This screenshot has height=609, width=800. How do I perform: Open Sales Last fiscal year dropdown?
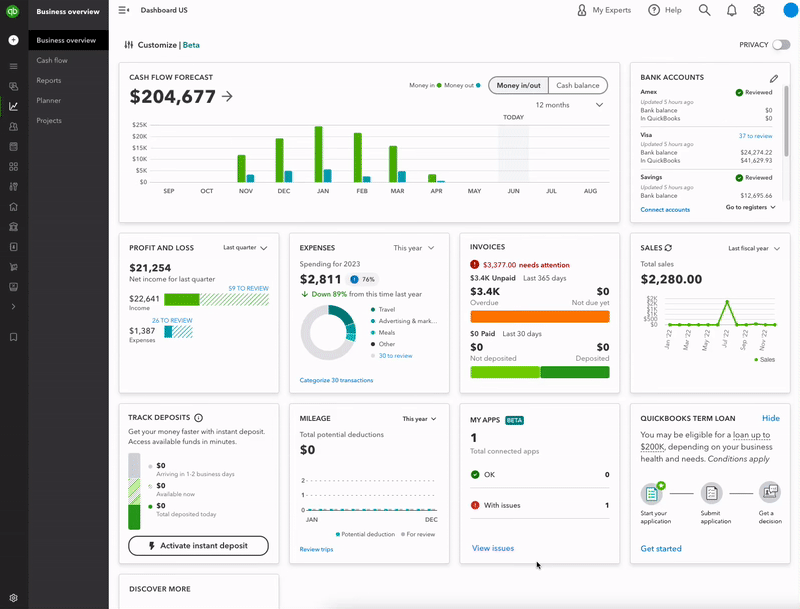(754, 248)
